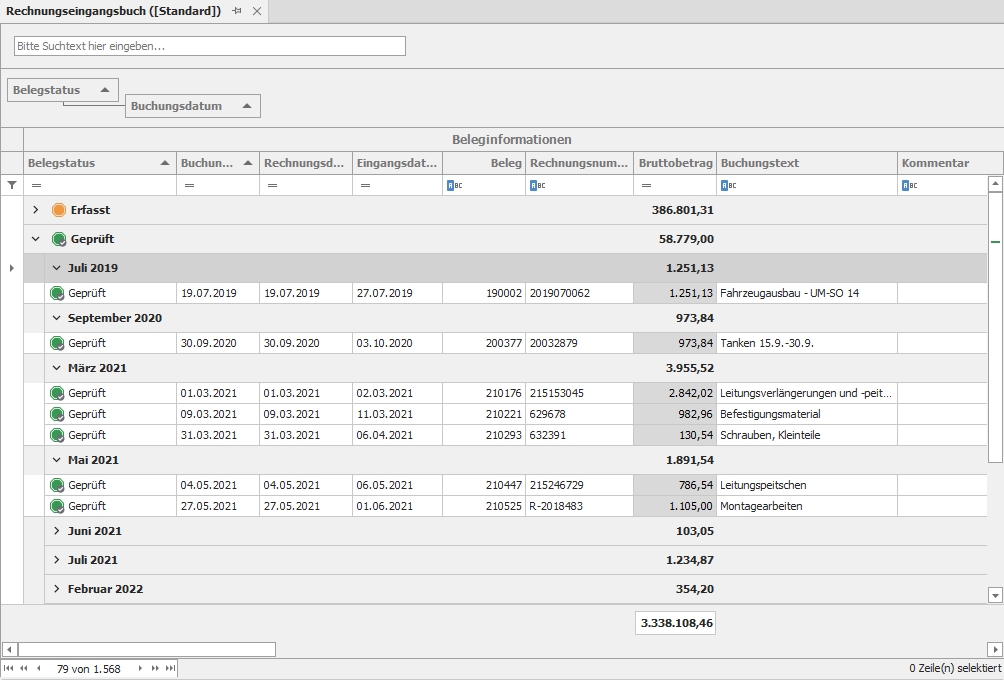This screenshot has width=1004, height=680.
Task: Expand the Erfasst group row
Action: pyautogui.click(x=36, y=210)
